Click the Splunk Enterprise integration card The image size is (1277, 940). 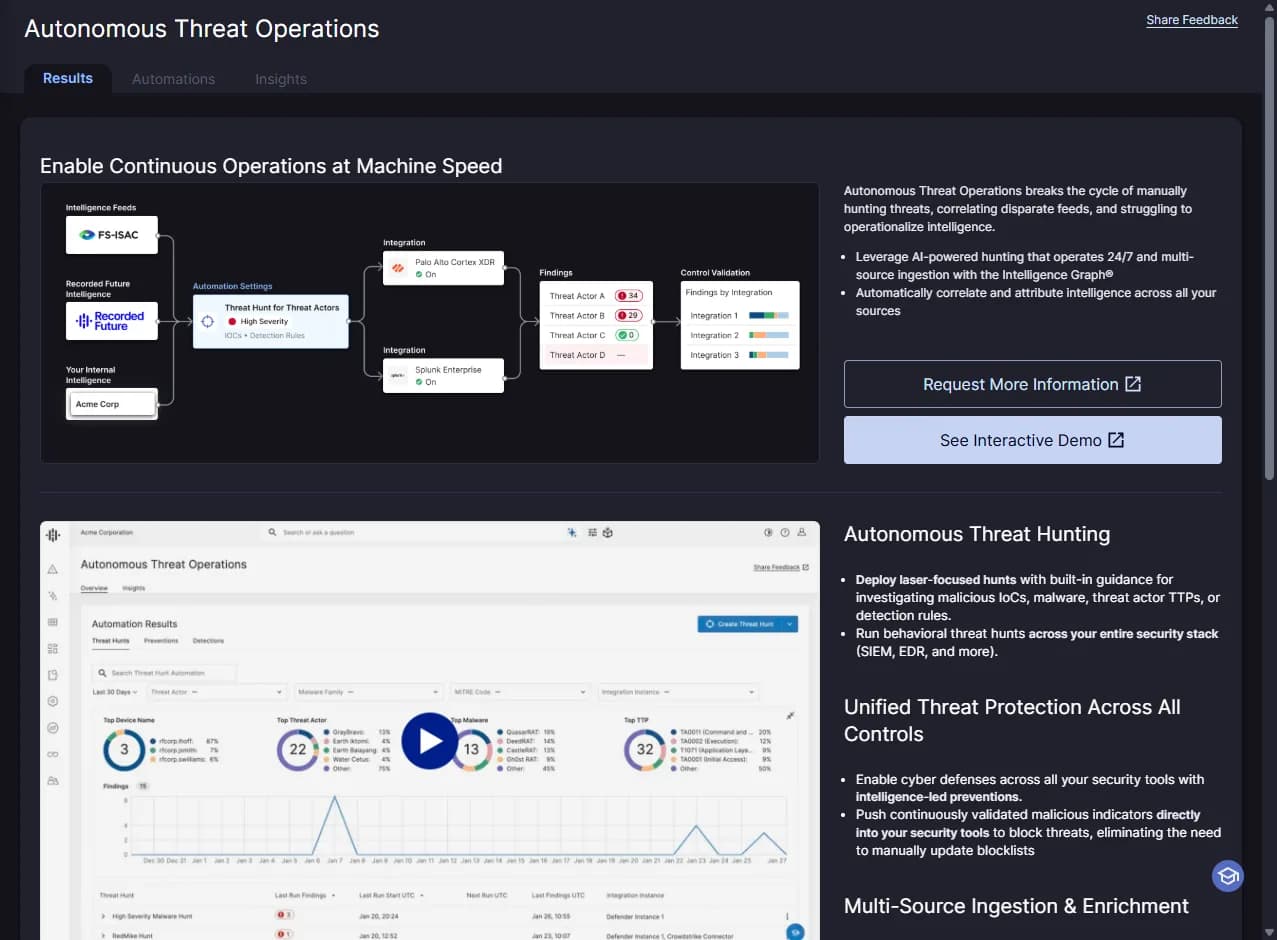443,376
